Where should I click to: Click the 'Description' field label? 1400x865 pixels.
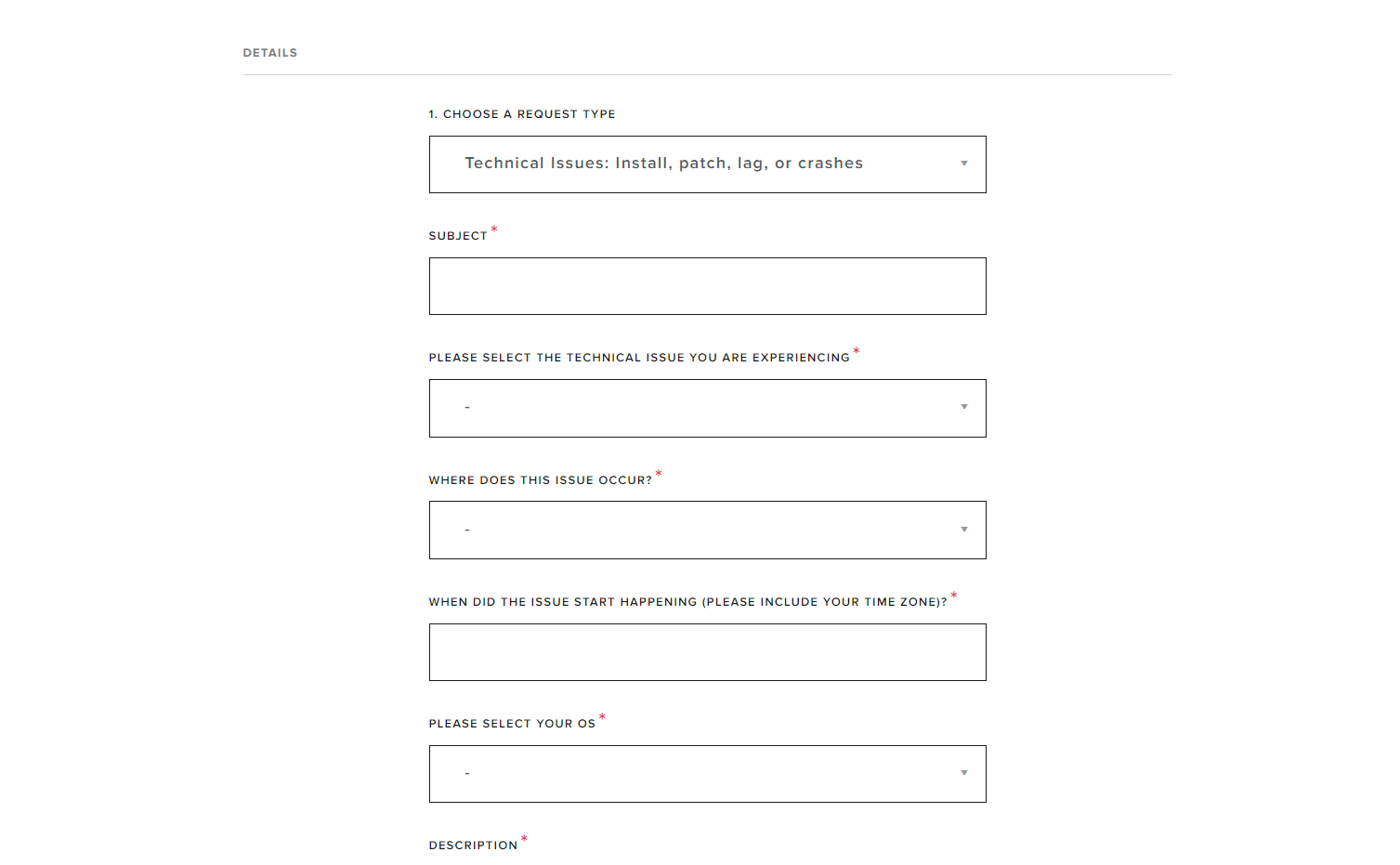pyautogui.click(x=473, y=845)
